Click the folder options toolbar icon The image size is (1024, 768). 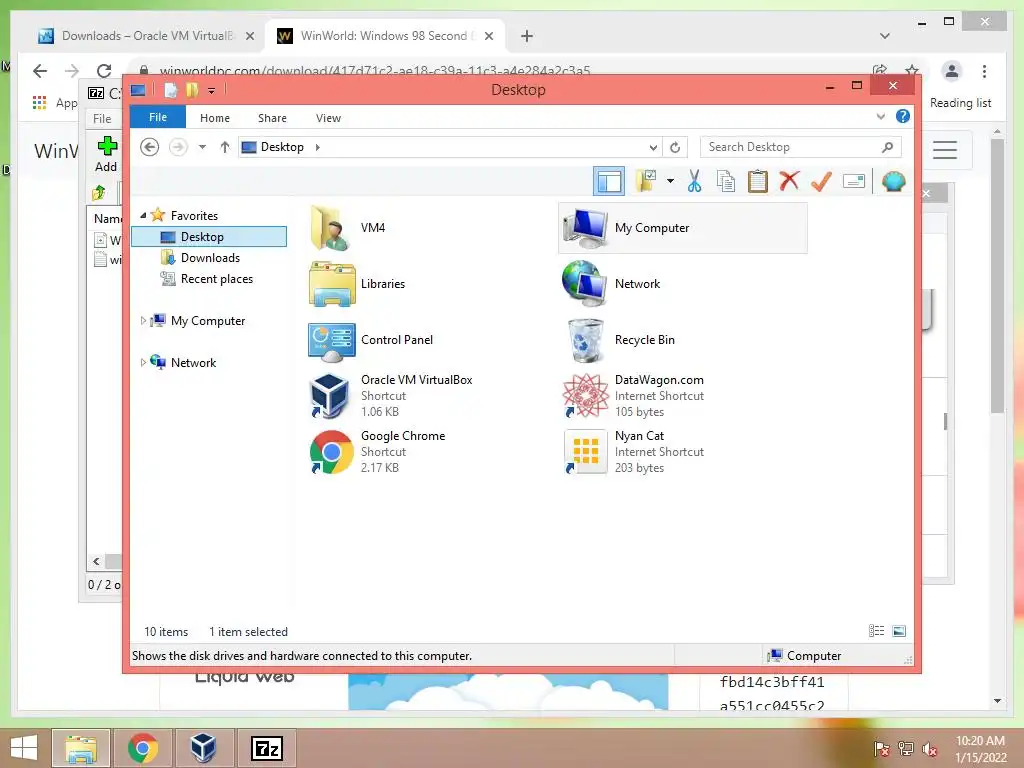click(646, 181)
